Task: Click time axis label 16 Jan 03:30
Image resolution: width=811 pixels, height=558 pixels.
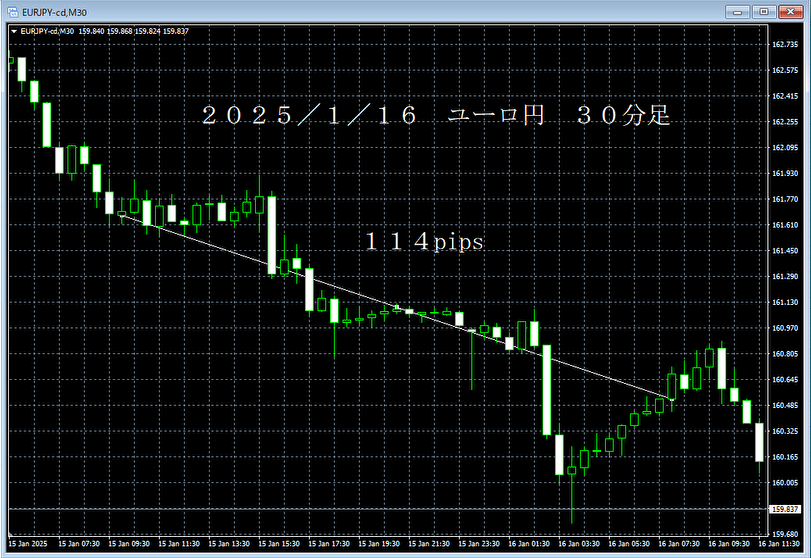Action: [579, 544]
